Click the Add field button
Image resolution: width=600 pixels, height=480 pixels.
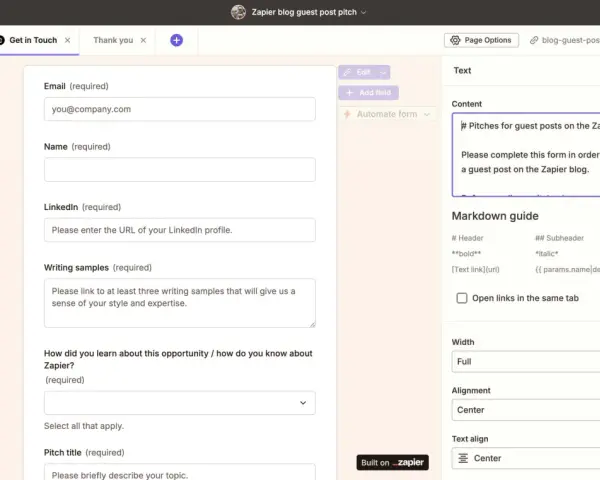point(368,93)
